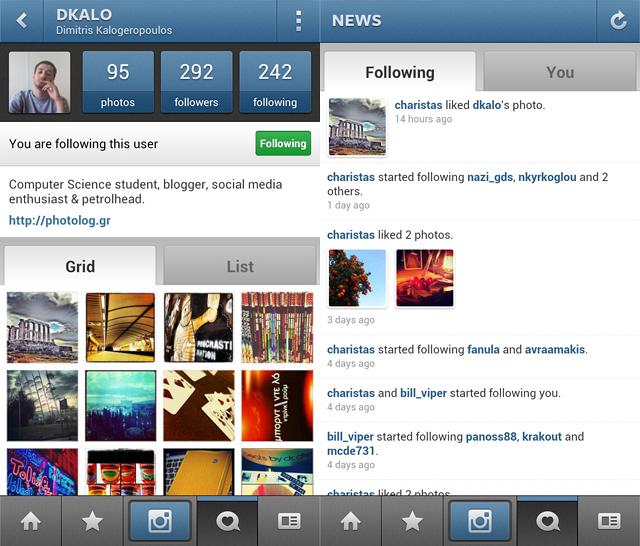
Task: Select the Following news tab
Action: point(400,72)
